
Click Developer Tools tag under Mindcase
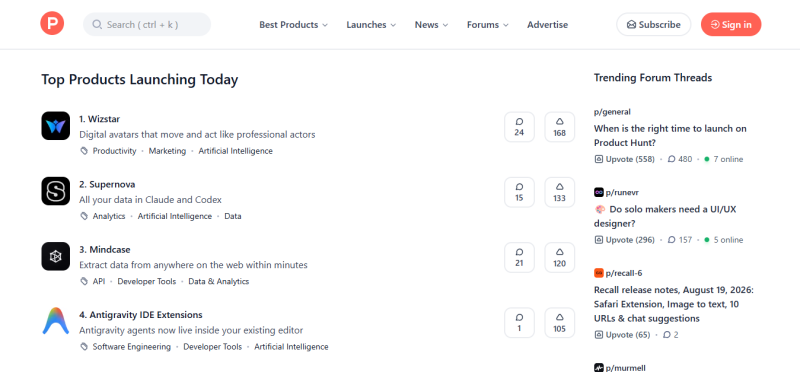click(147, 282)
